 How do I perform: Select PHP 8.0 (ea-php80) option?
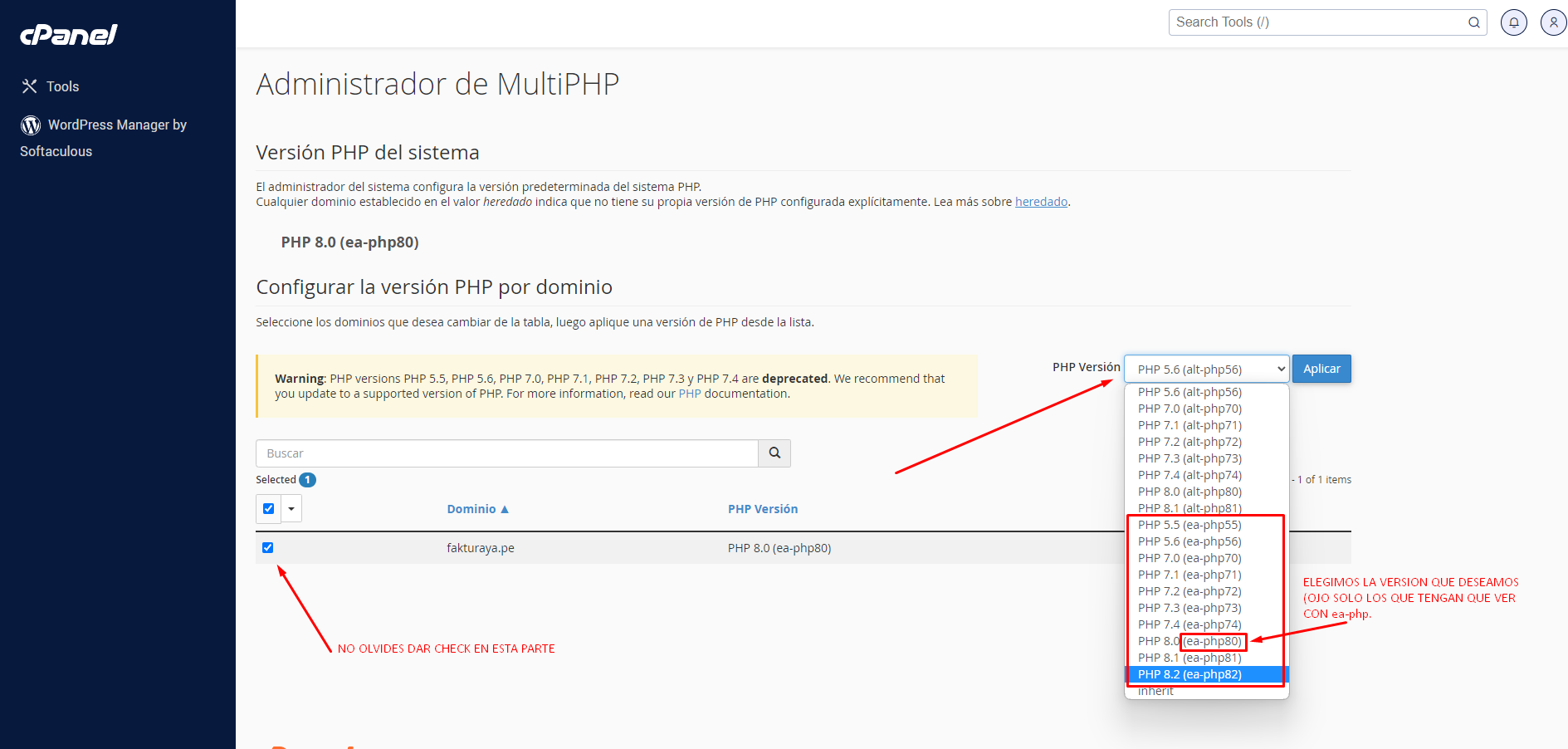click(1189, 641)
